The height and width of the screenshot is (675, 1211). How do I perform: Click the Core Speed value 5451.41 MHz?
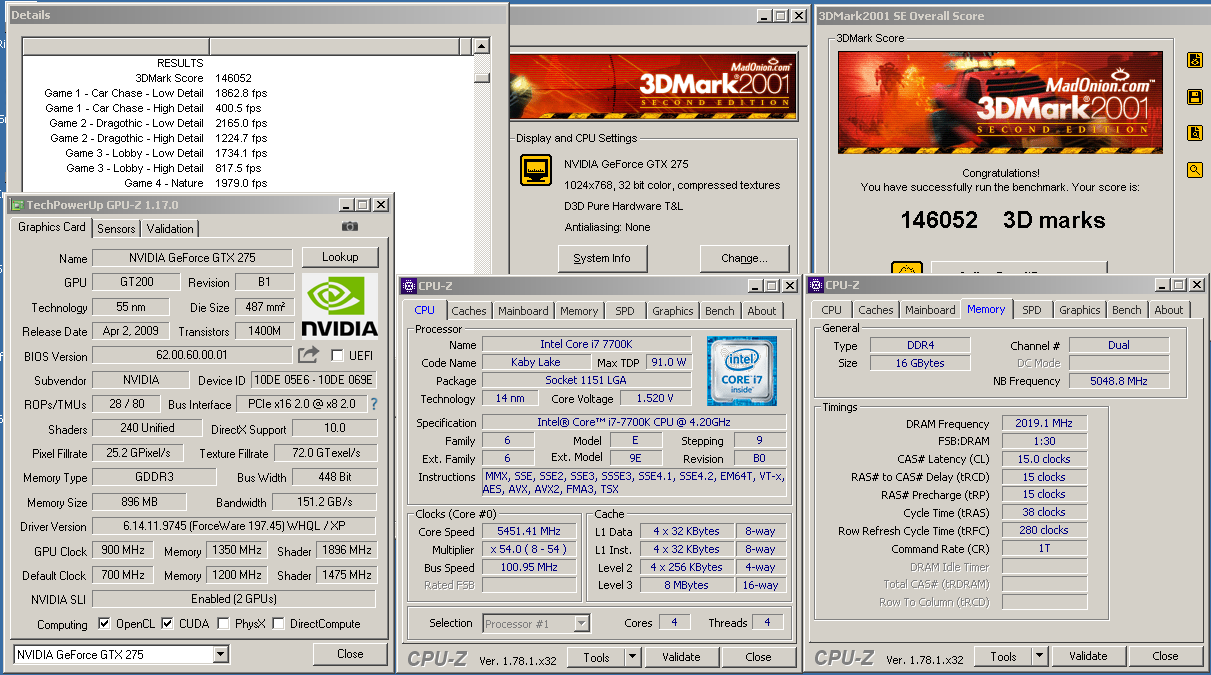point(530,532)
